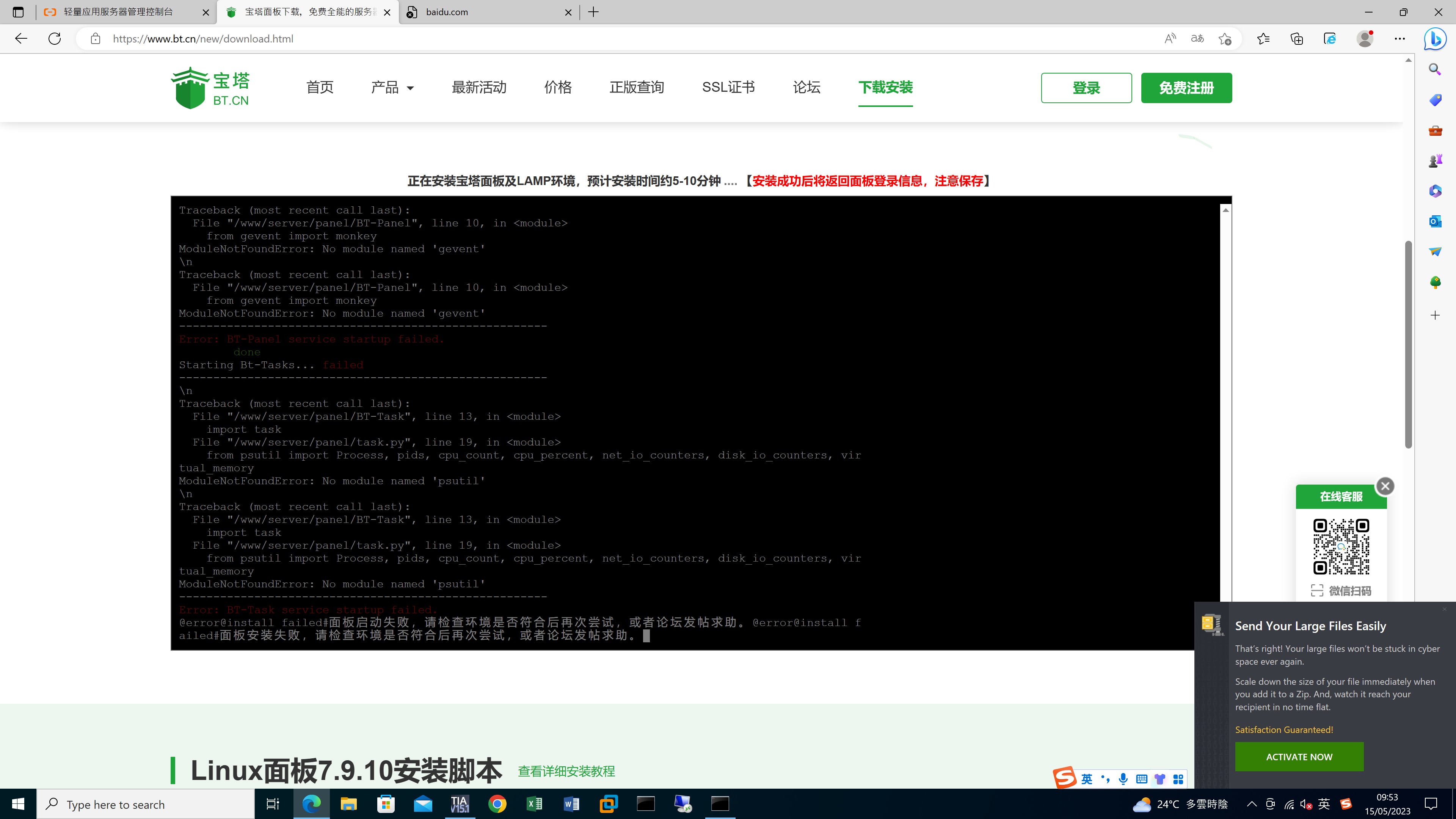Open TIA V15.1 from the taskbar
Viewport: 1456px width, 819px height.
[x=460, y=804]
